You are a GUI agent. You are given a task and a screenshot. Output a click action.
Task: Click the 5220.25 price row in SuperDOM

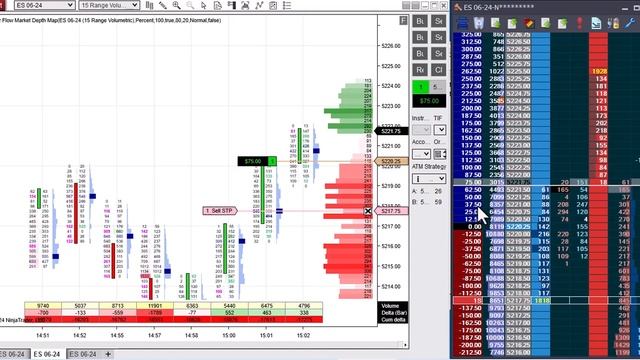coord(518,227)
